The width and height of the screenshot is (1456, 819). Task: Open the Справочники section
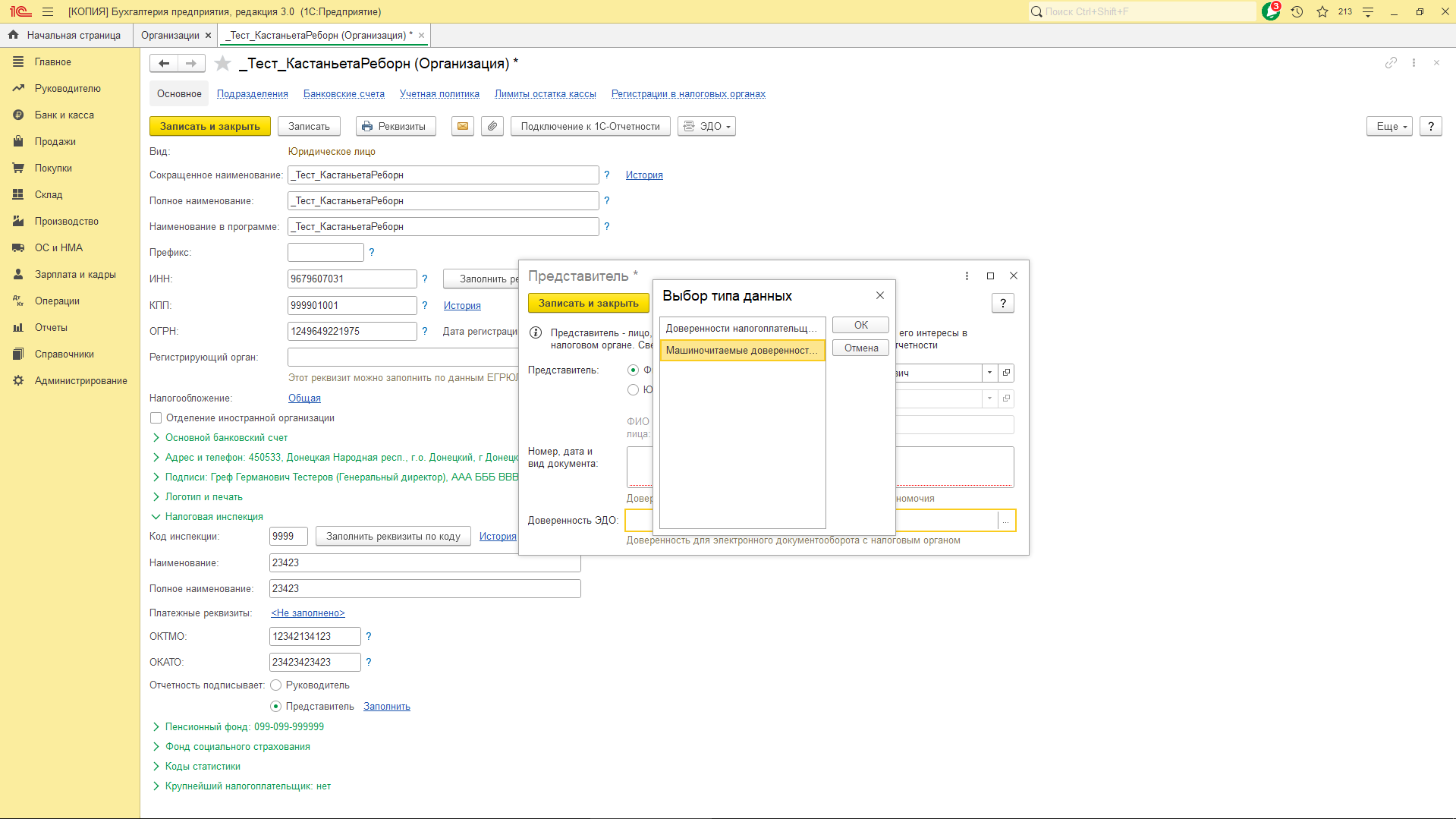click(64, 354)
